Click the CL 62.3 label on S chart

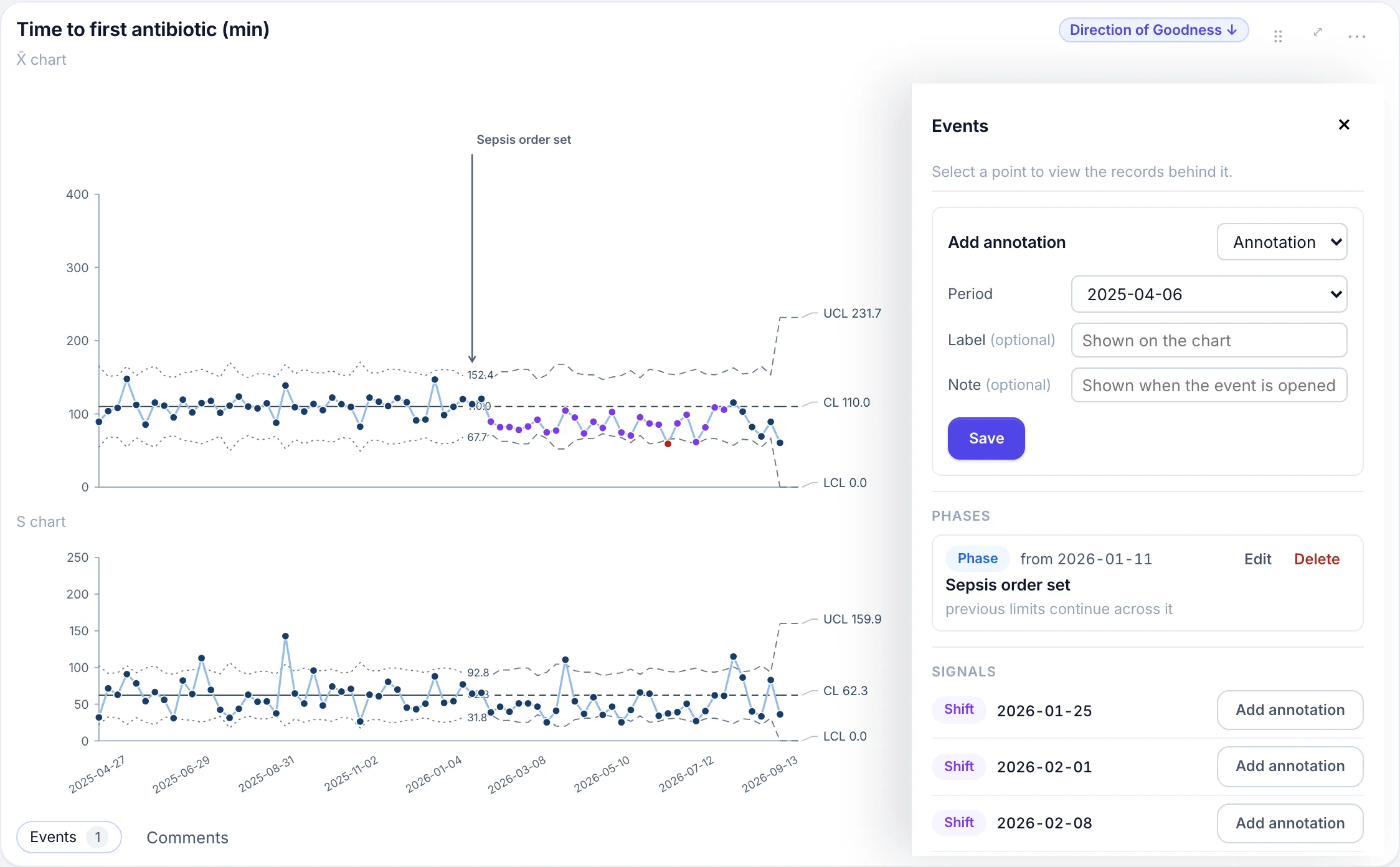pyautogui.click(x=845, y=691)
